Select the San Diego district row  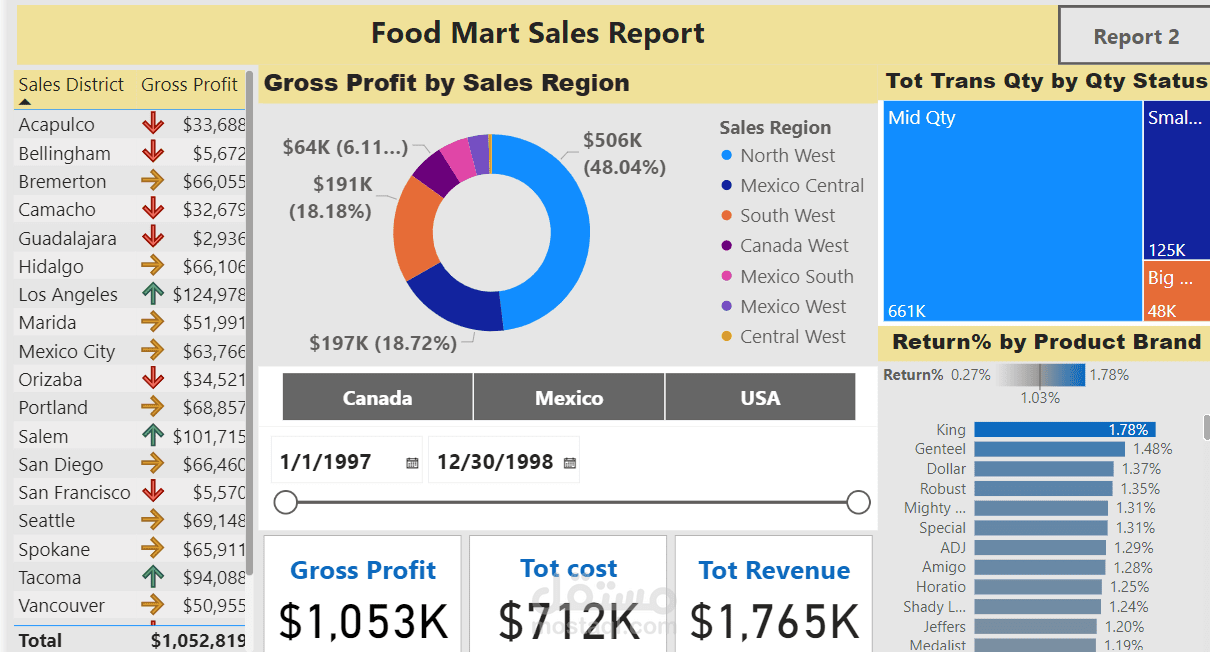tap(130, 464)
